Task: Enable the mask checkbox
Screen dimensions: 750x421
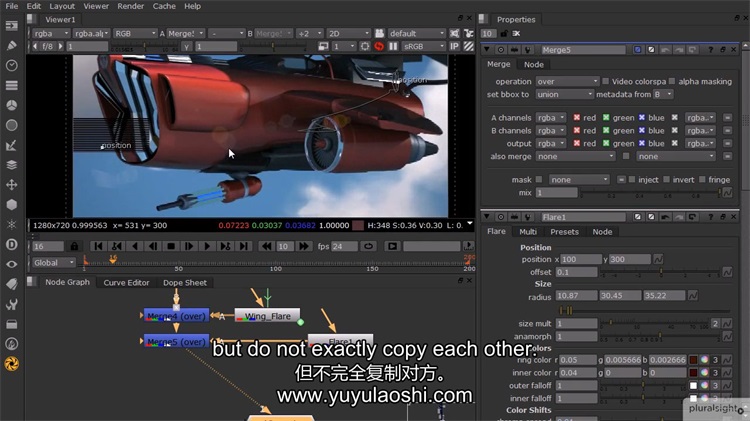Action: (539, 179)
